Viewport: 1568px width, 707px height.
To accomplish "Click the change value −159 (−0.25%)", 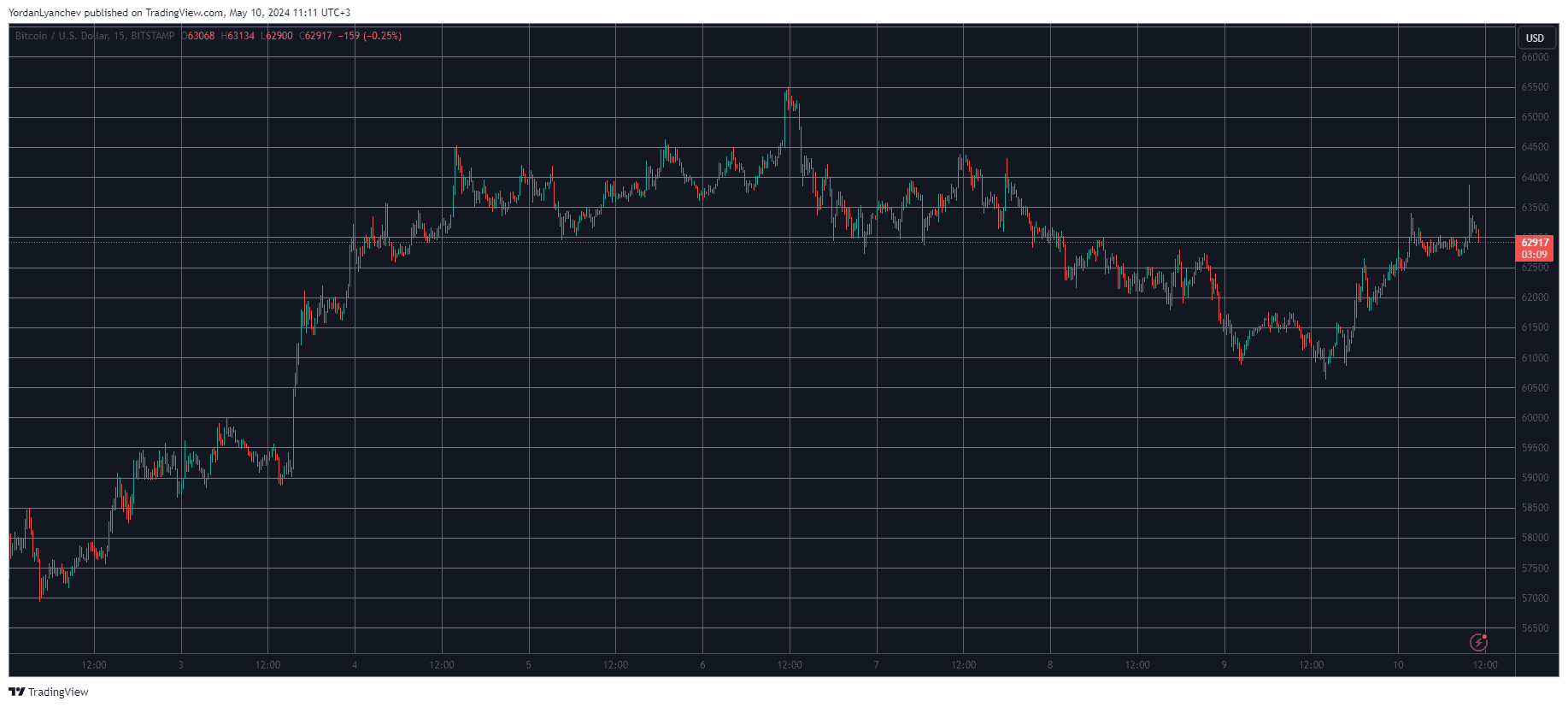I will (x=370, y=36).
